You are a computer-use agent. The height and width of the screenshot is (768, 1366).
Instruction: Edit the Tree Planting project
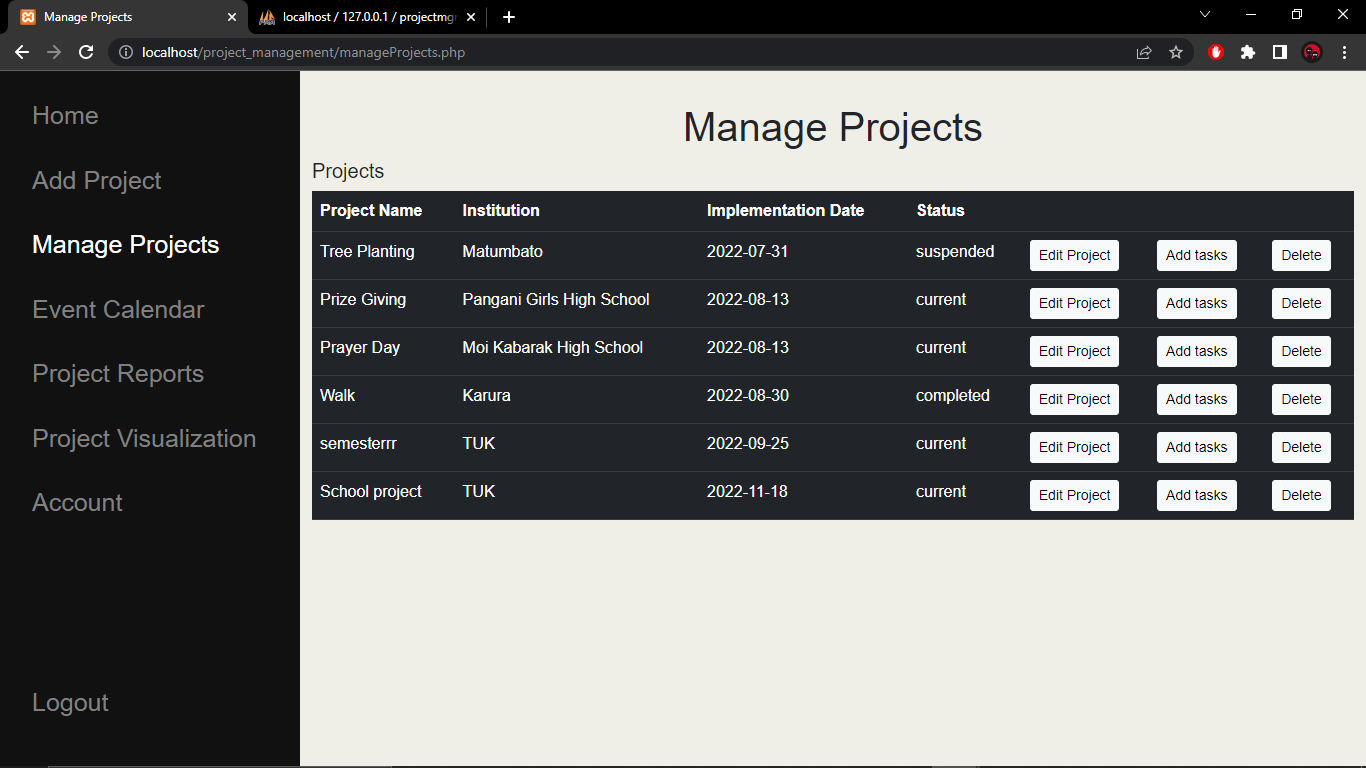[1074, 255]
